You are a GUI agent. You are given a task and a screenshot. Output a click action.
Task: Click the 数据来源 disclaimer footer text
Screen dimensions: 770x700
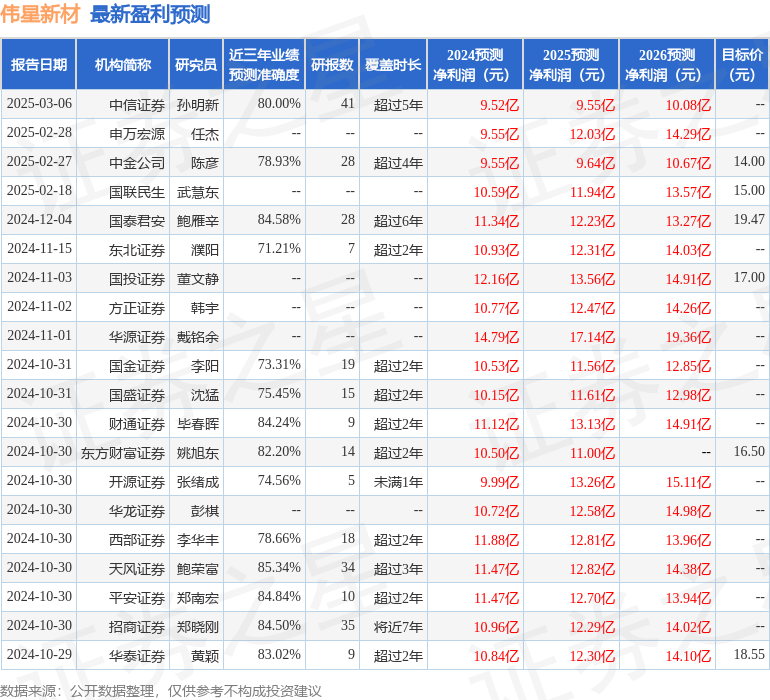point(161,691)
